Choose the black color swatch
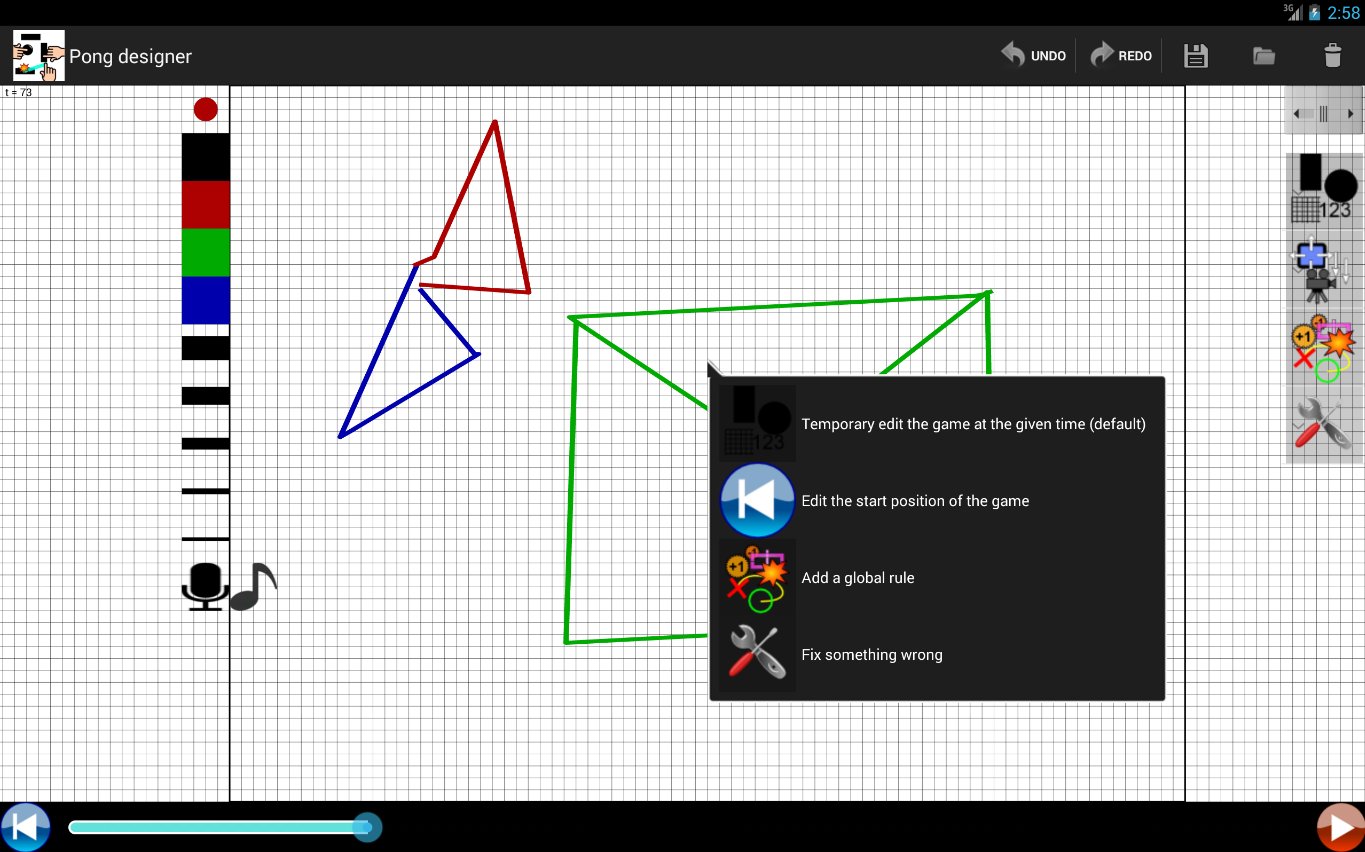This screenshot has width=1365, height=852. click(x=205, y=157)
